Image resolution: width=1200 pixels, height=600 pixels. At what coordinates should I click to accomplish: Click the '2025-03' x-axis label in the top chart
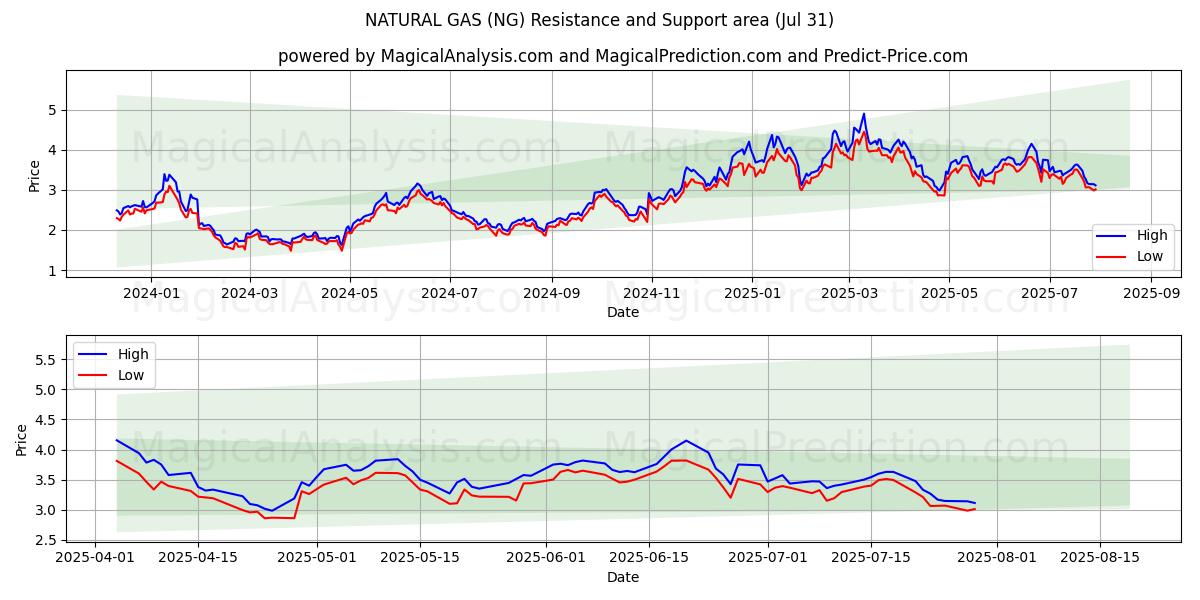848,294
